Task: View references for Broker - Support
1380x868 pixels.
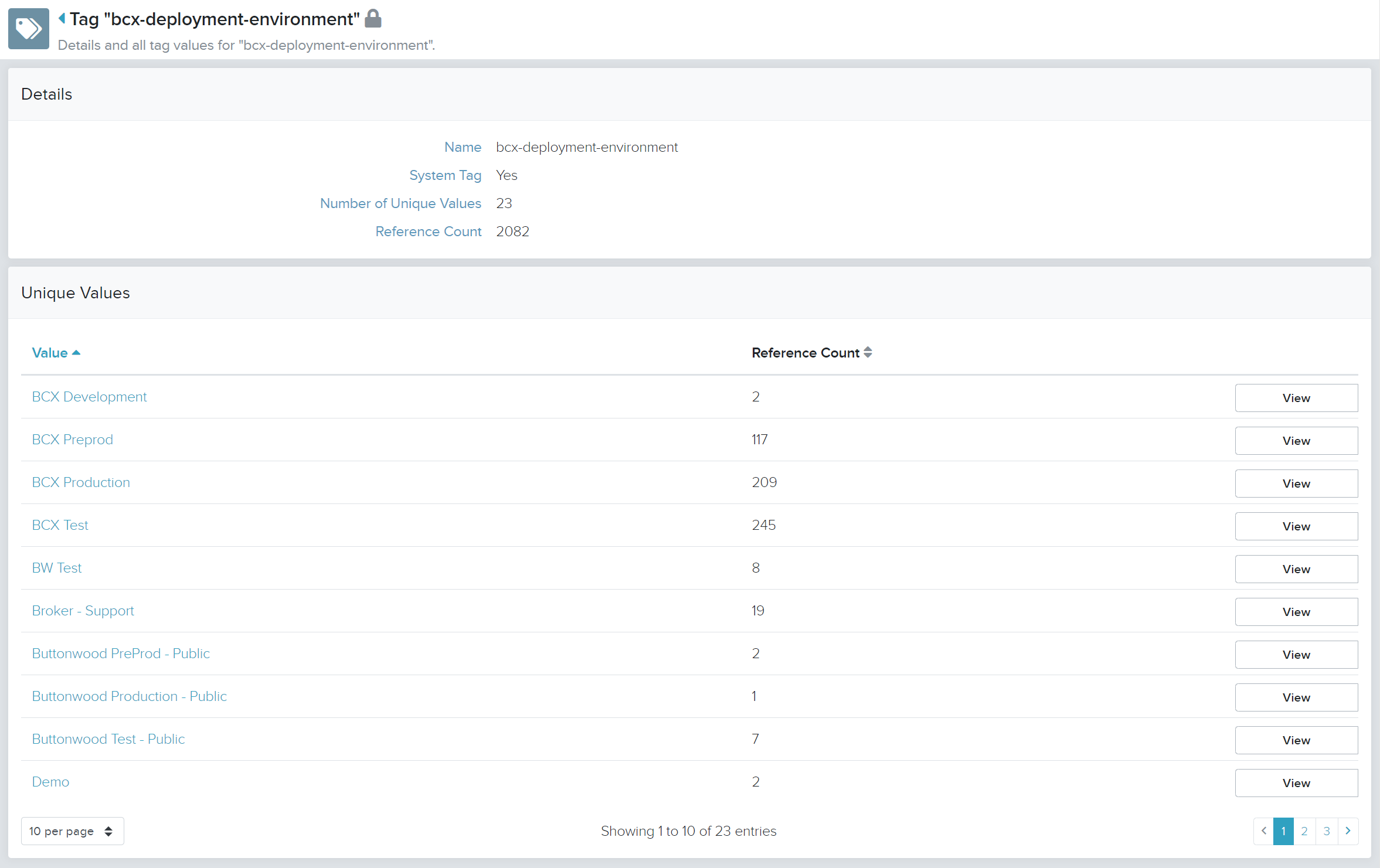Action: [x=1296, y=612]
